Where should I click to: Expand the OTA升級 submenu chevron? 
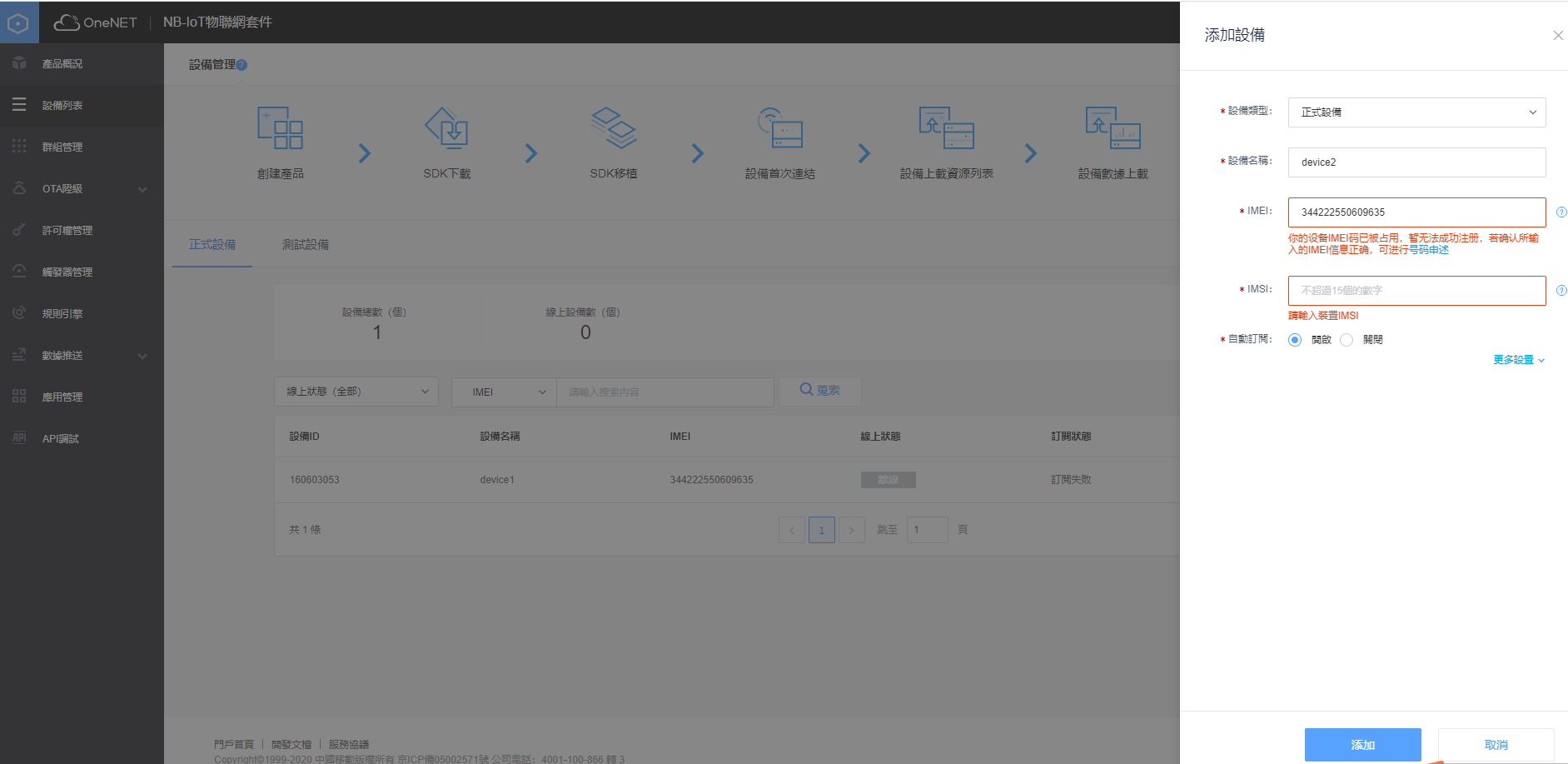click(x=142, y=189)
